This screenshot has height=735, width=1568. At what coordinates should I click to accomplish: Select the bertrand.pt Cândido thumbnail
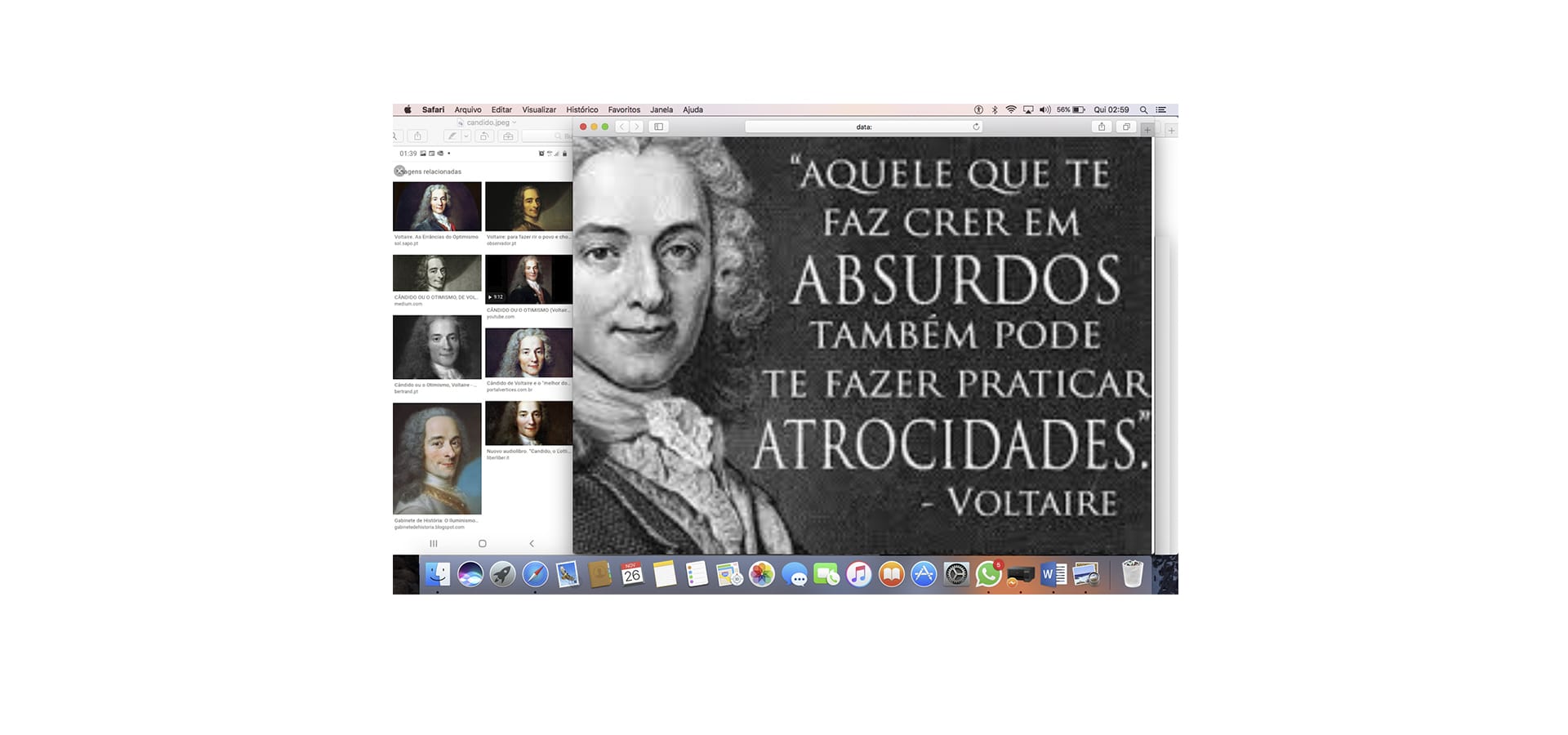pos(437,347)
